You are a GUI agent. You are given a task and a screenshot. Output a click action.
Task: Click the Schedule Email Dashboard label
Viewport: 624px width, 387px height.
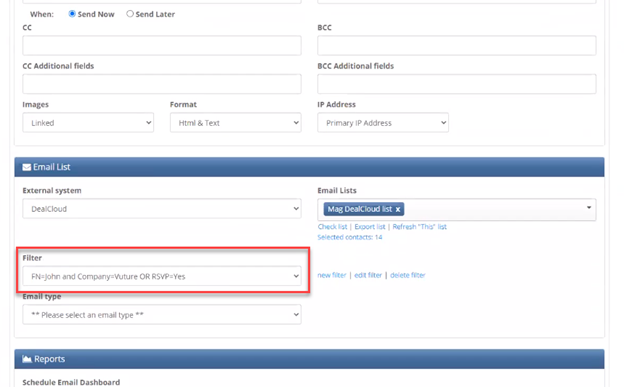(71, 382)
